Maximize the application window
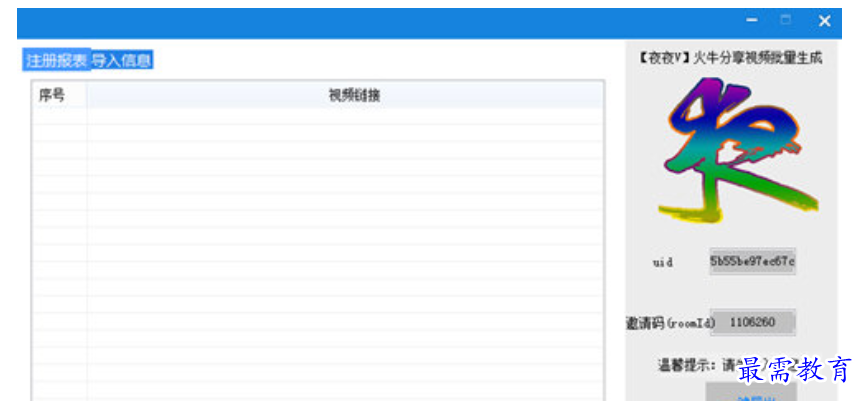 pos(786,20)
